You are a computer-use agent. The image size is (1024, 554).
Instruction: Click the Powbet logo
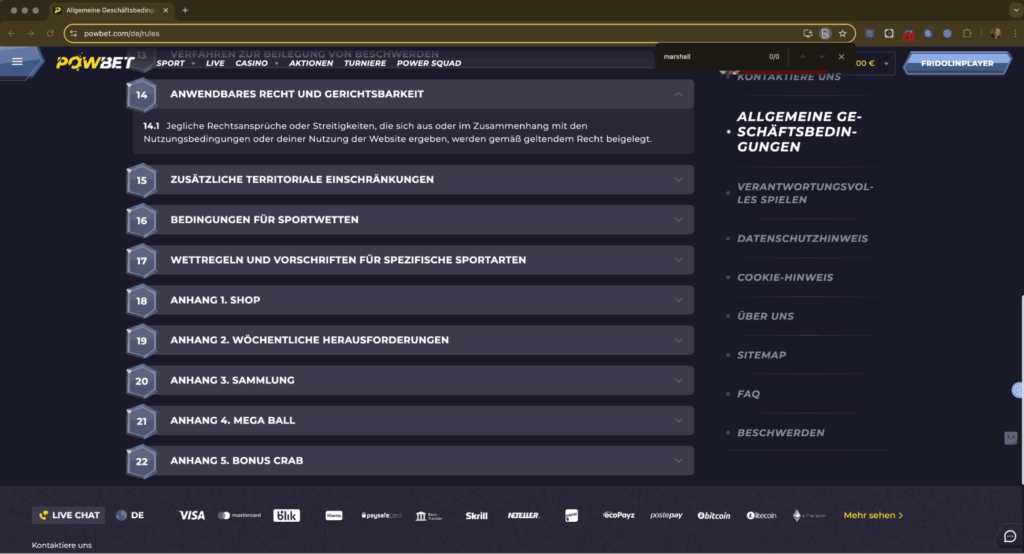(x=95, y=63)
